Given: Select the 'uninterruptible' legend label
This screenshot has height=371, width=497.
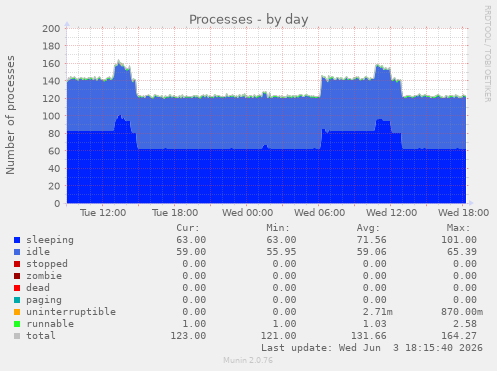Looking at the screenshot, I should 71,312.
